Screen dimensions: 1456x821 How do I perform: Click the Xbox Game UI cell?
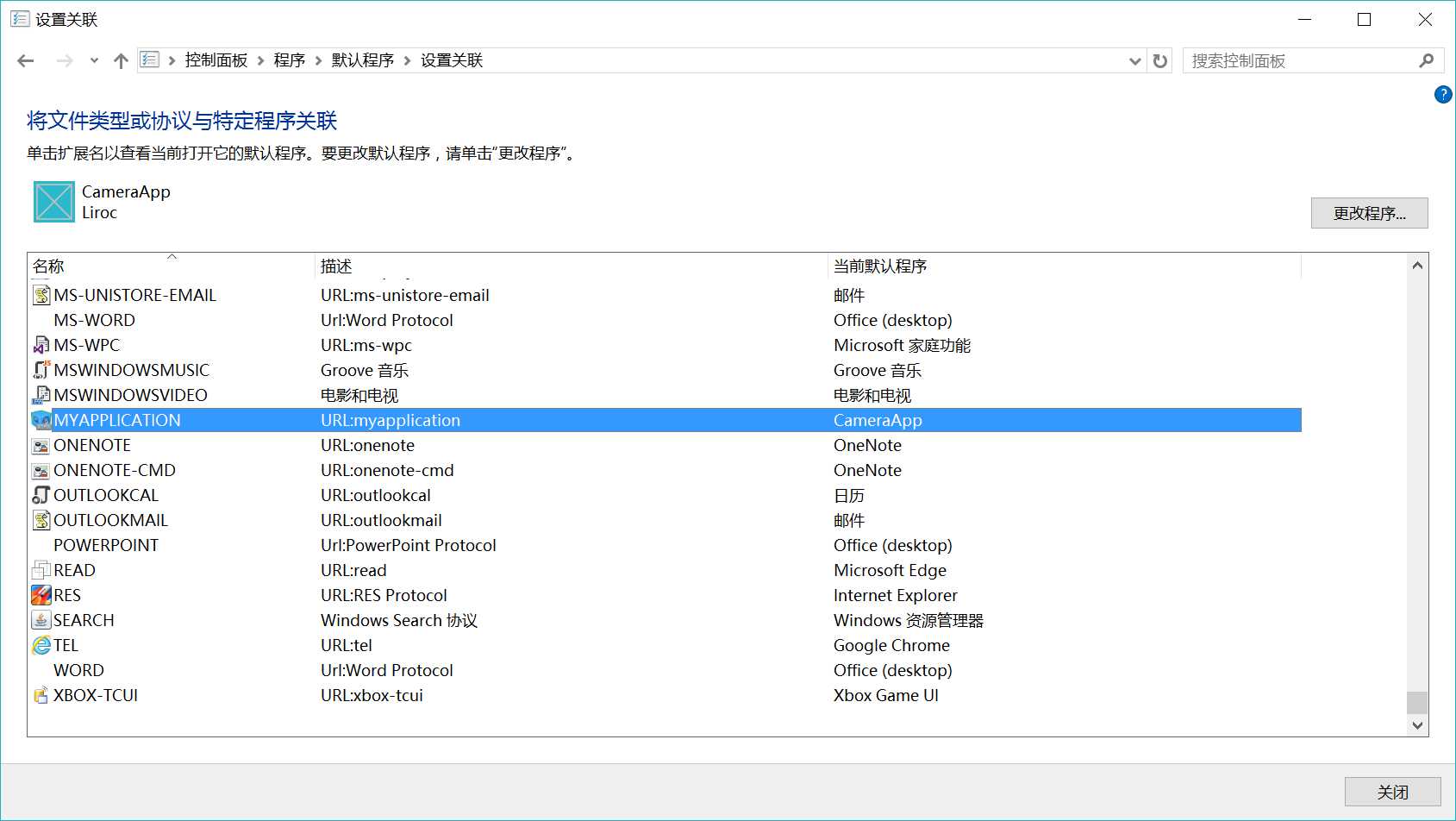(x=885, y=695)
